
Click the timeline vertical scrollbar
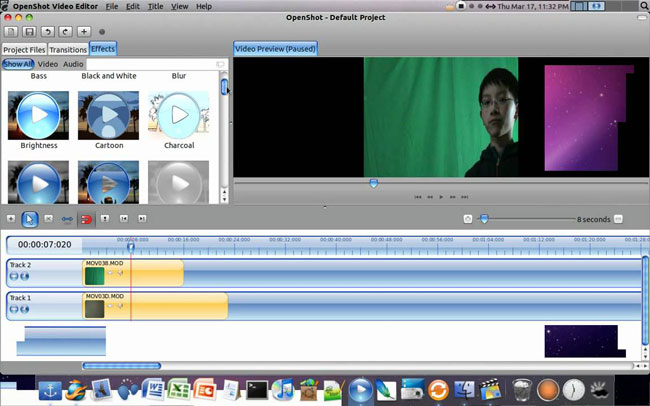(645, 300)
